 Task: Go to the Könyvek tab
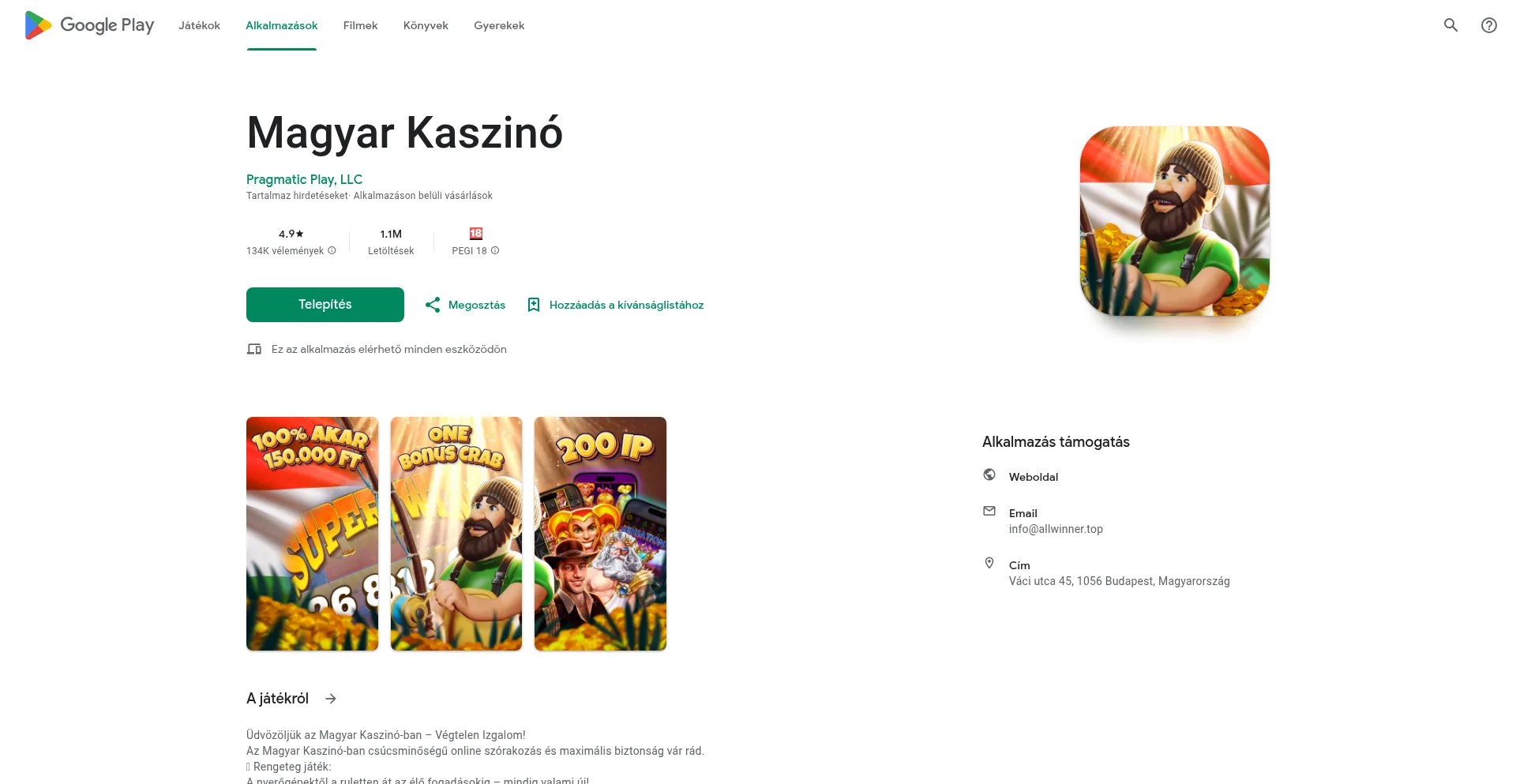[x=426, y=25]
